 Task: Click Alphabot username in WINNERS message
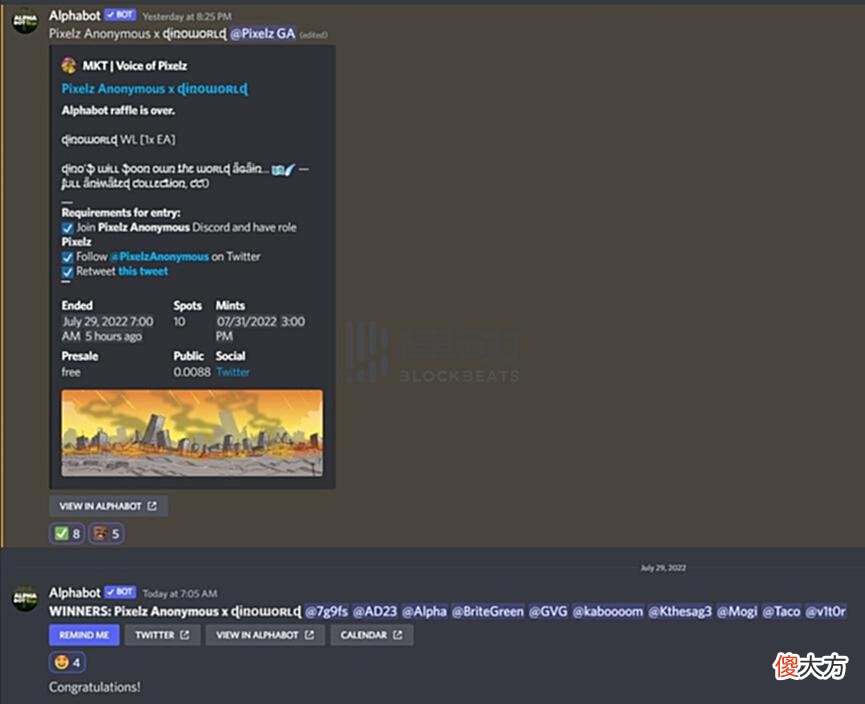(x=75, y=593)
